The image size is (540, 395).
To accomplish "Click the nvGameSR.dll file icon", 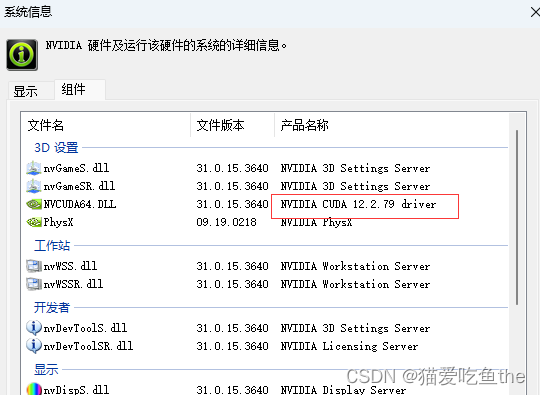I will [x=34, y=186].
